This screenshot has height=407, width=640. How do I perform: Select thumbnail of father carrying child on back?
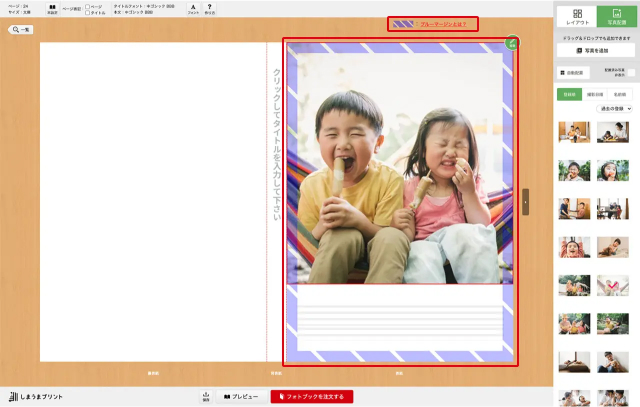click(x=613, y=324)
